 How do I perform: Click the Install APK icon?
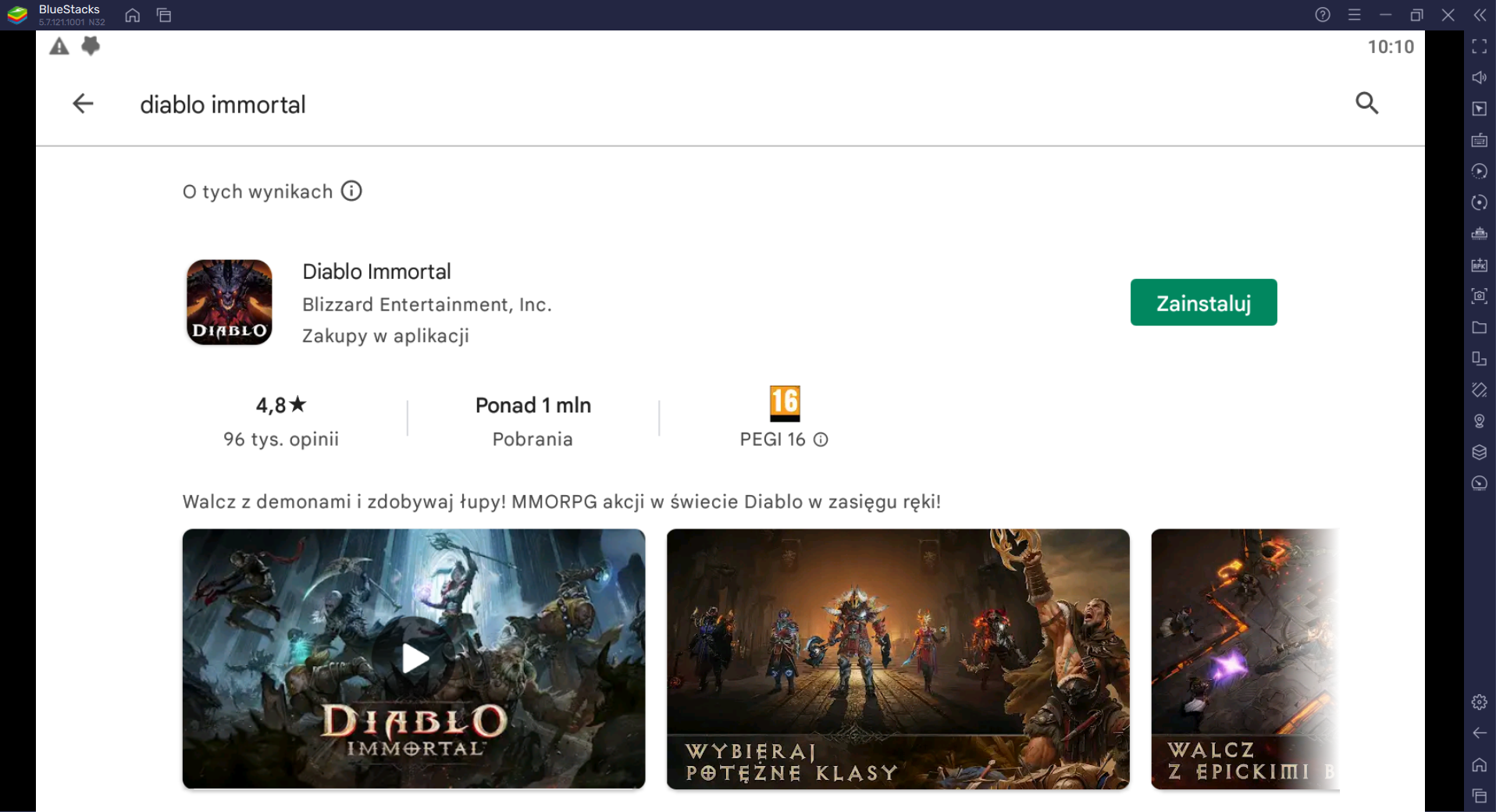pyautogui.click(x=1479, y=265)
